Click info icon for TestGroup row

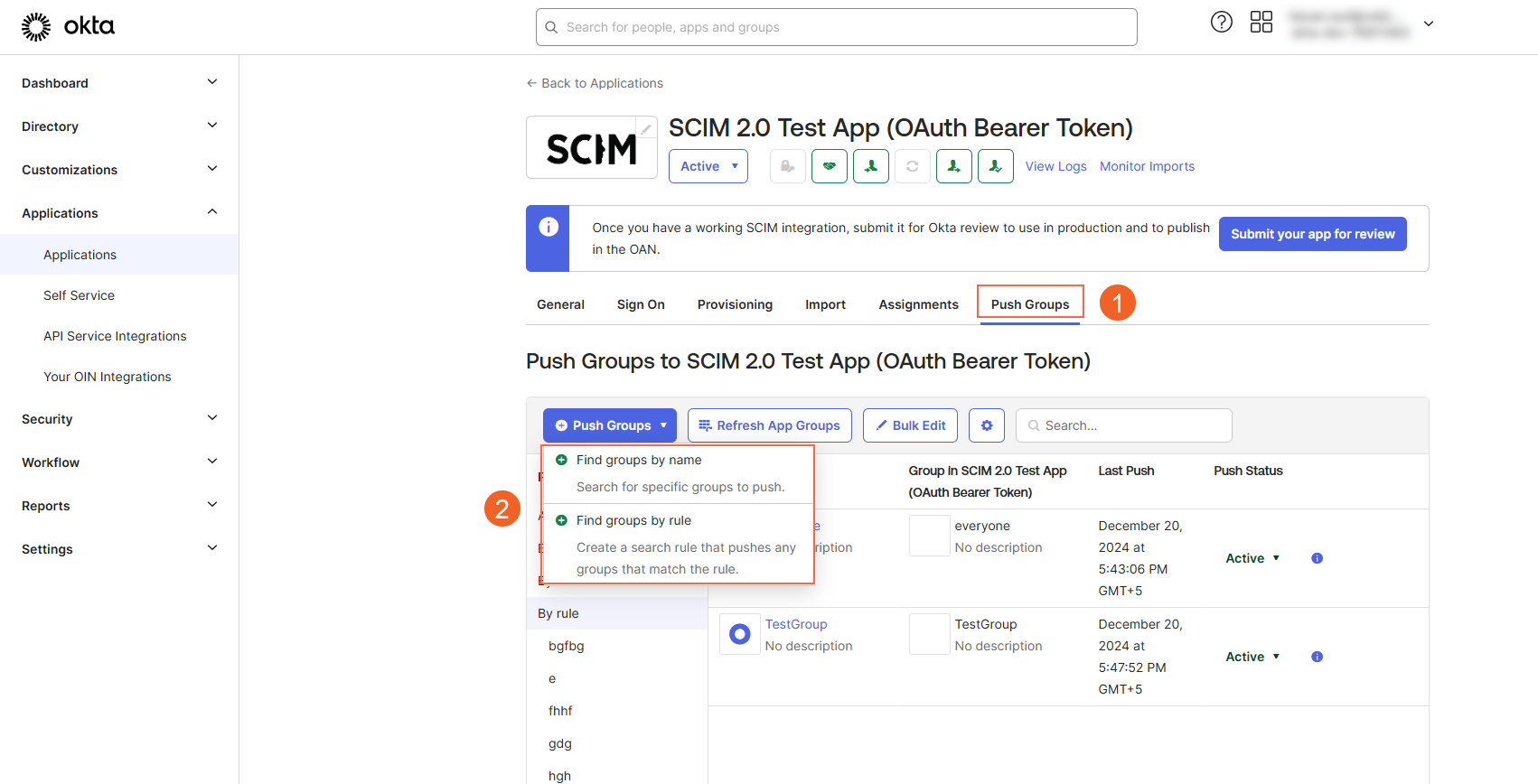coord(1317,657)
